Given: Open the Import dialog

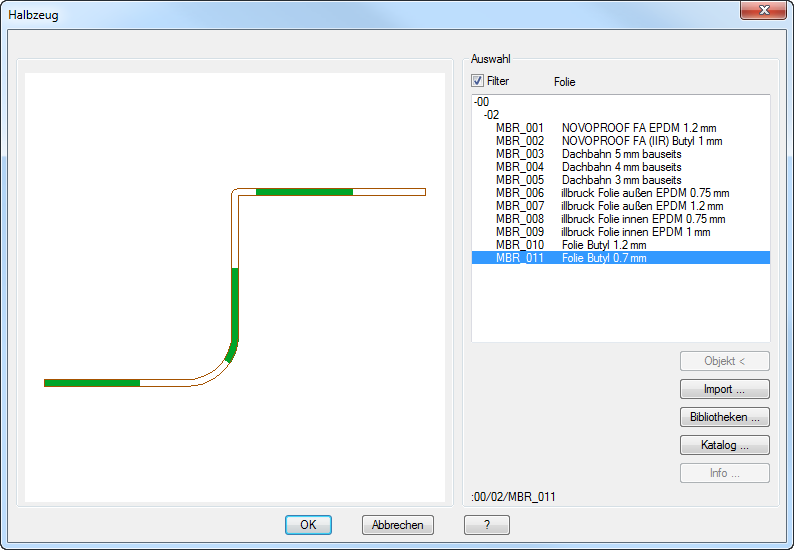Looking at the screenshot, I should (724, 389).
